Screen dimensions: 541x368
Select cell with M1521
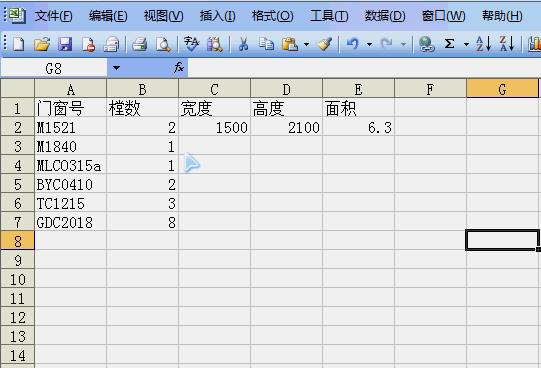71,127
